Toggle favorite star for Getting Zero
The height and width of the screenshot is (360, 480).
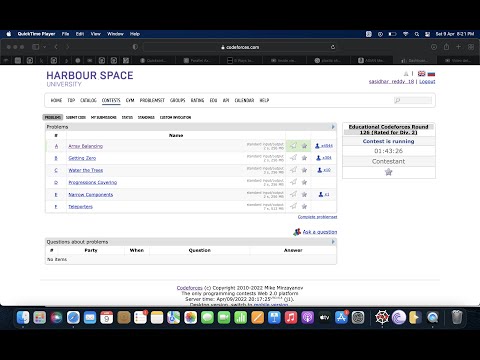click(x=304, y=158)
